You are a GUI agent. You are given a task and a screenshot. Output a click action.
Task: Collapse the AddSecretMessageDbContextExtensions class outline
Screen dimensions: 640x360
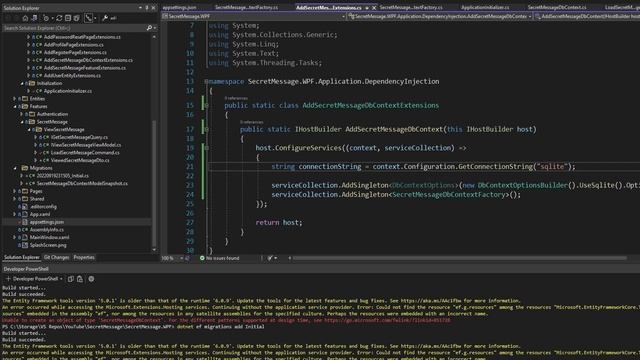(x=207, y=106)
